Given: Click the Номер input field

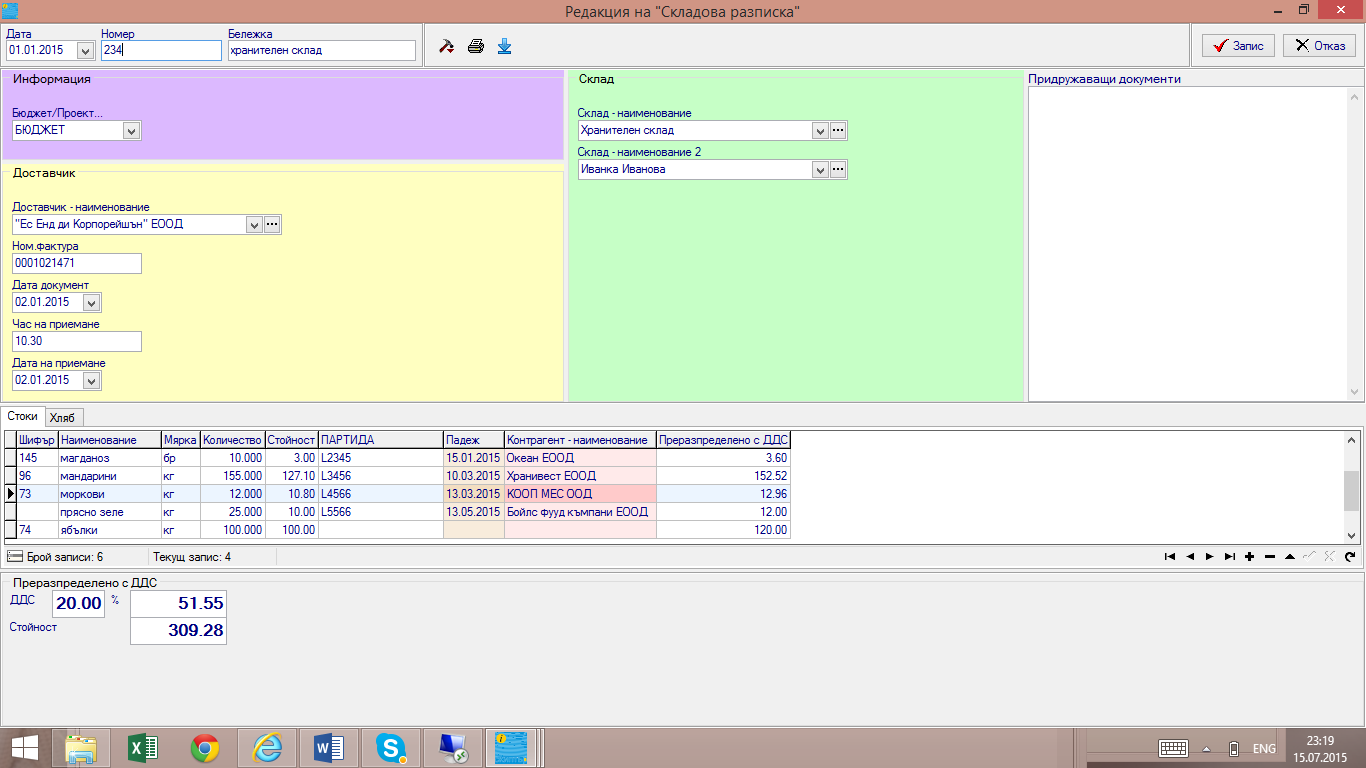Looking at the screenshot, I should point(161,50).
